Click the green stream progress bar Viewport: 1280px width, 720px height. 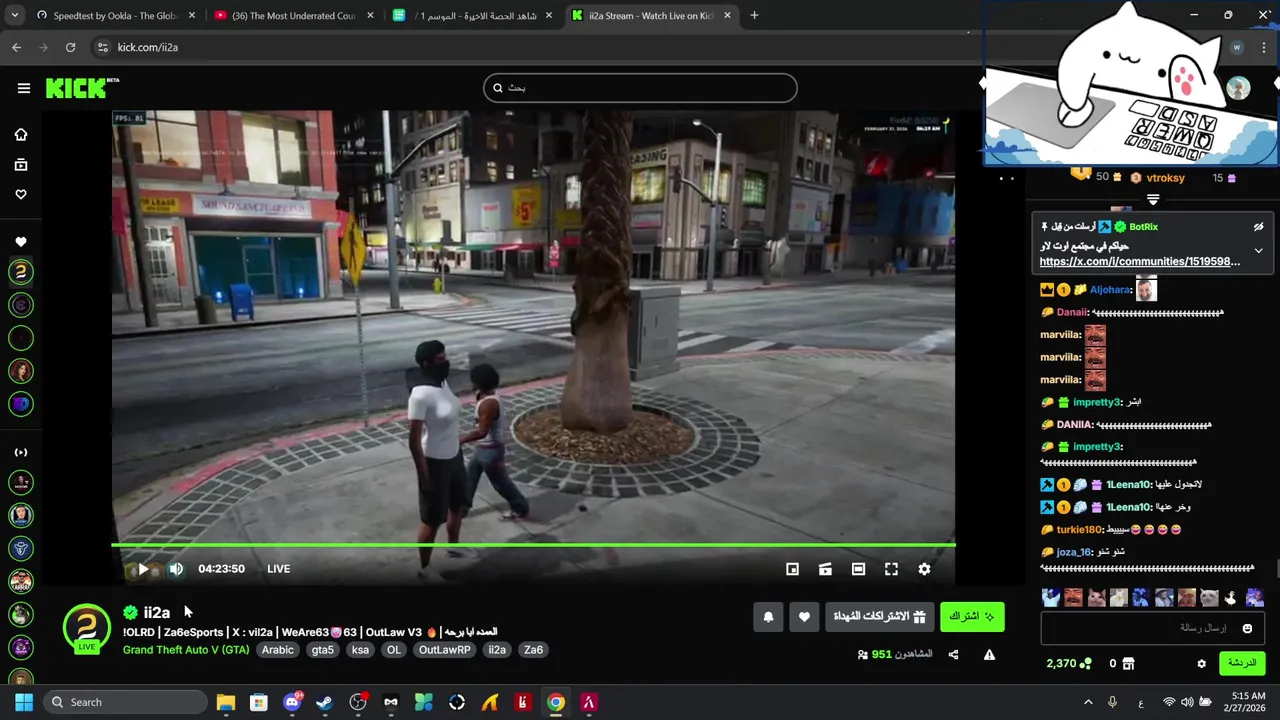coord(533,546)
